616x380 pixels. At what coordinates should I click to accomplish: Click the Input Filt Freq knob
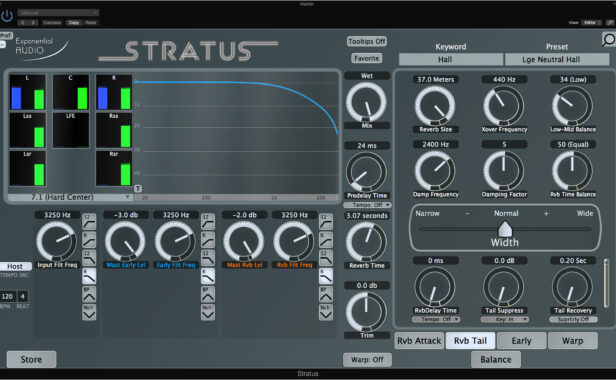57,241
